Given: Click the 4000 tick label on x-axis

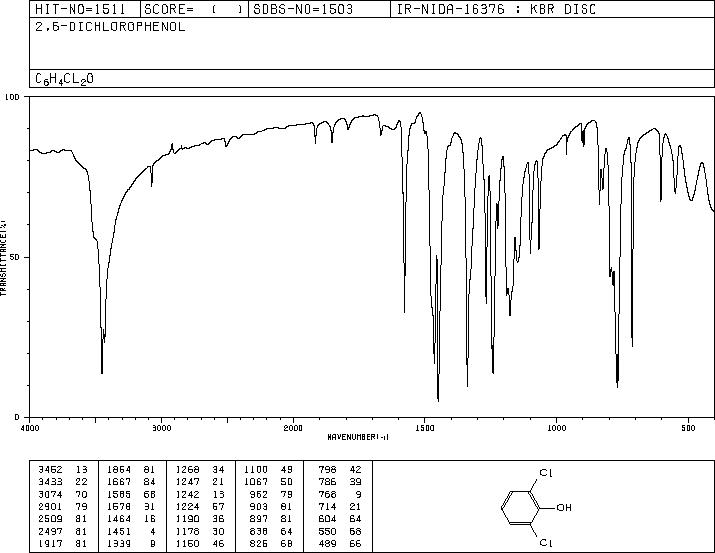Looking at the screenshot, I should coord(30,428).
